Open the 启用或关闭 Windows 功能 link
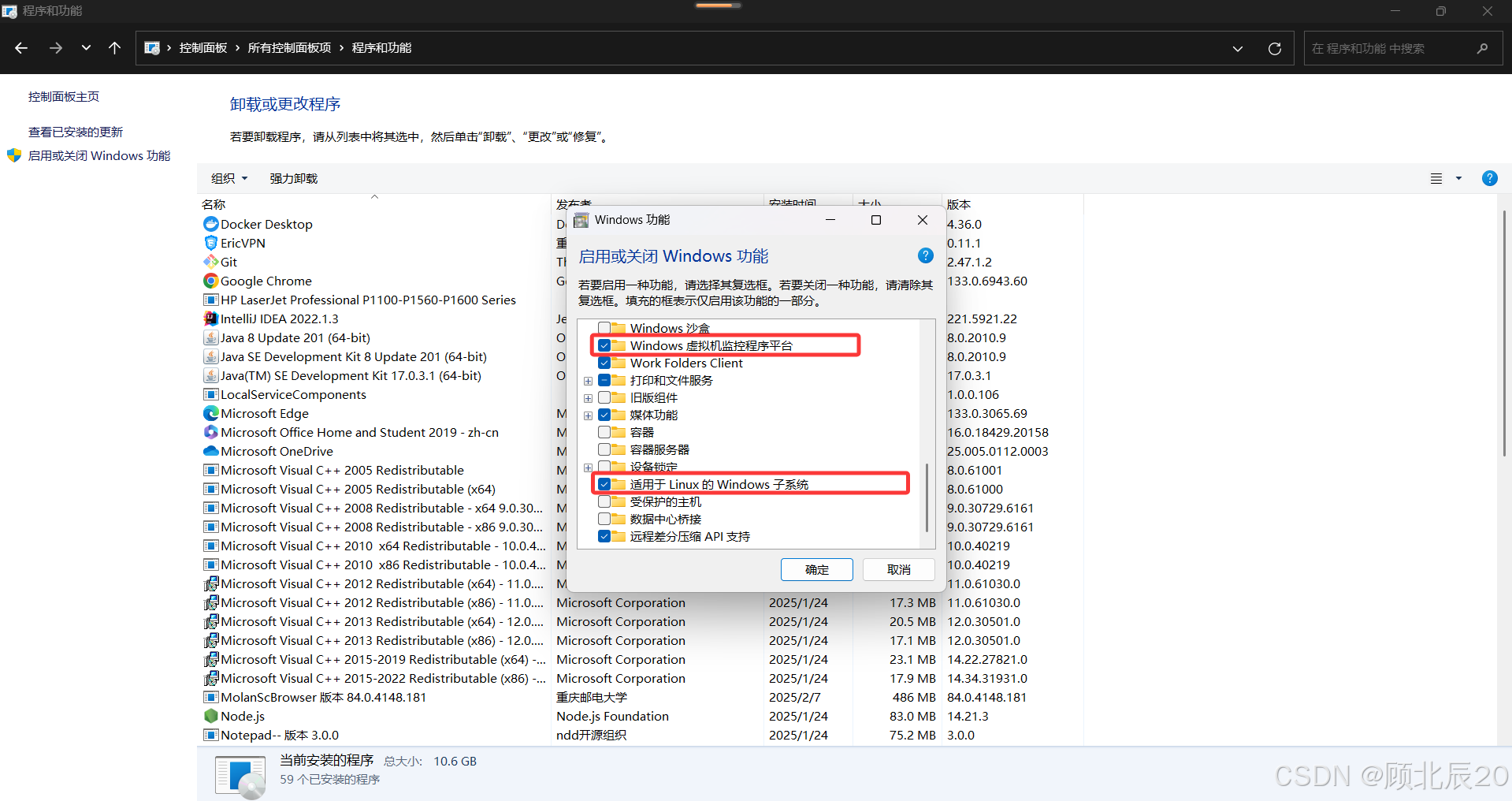 coord(99,155)
